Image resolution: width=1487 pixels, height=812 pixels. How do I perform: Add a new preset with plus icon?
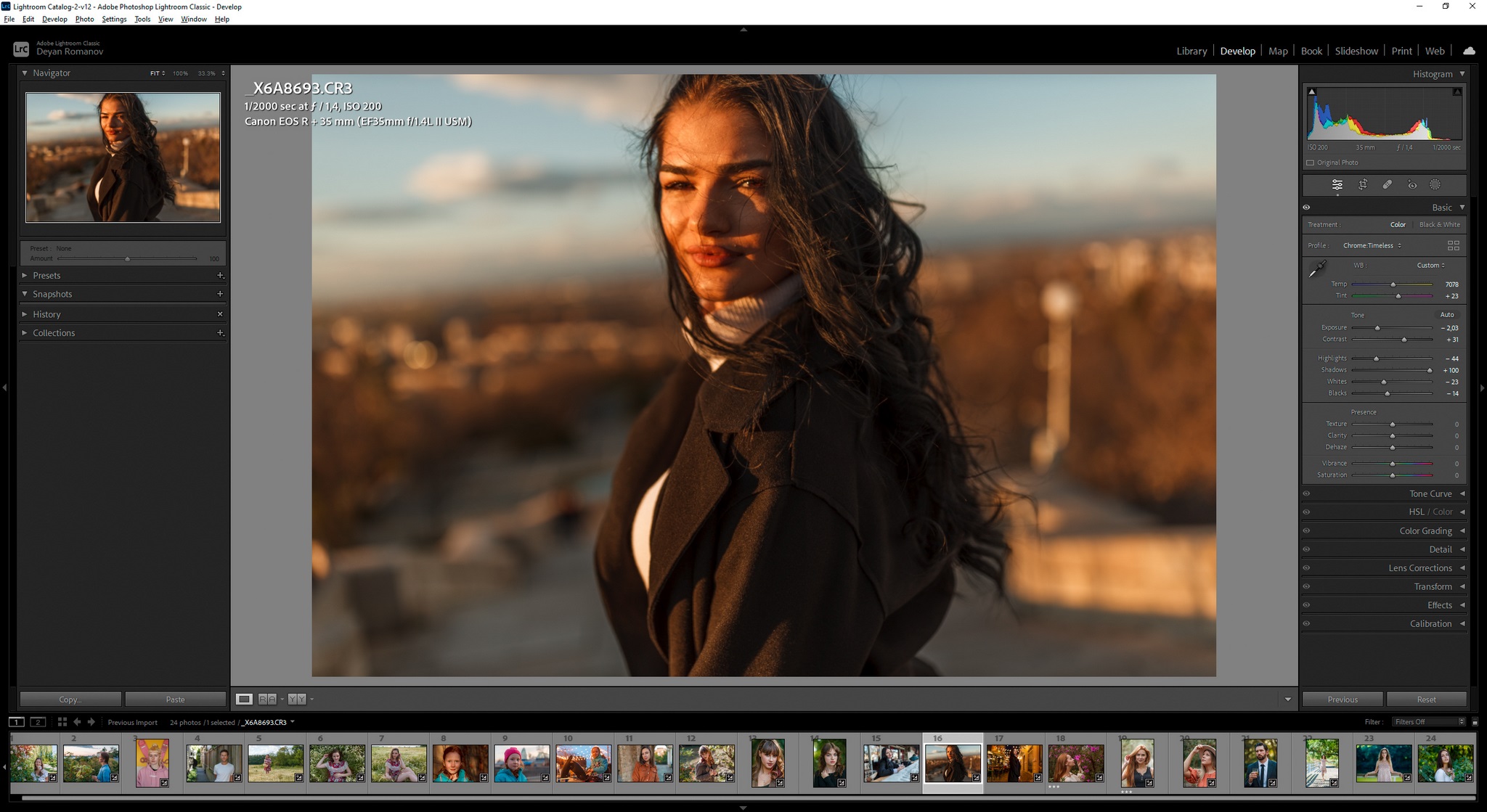220,276
